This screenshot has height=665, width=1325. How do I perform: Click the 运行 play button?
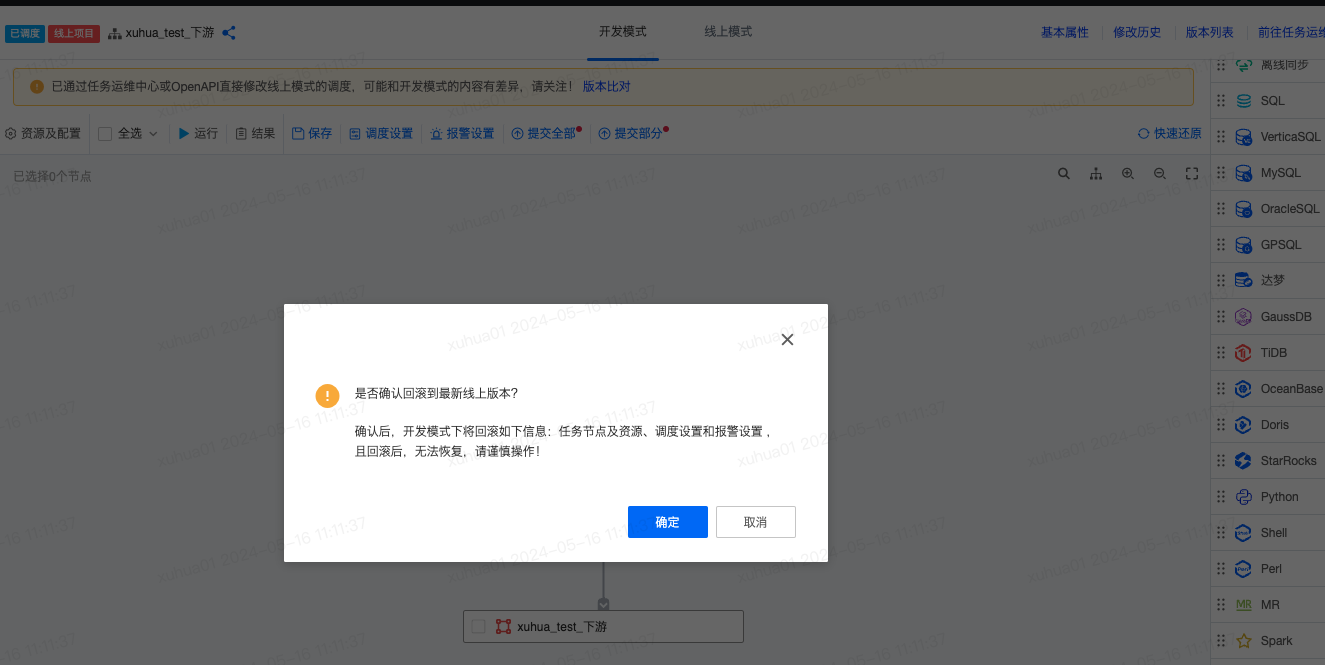click(198, 133)
